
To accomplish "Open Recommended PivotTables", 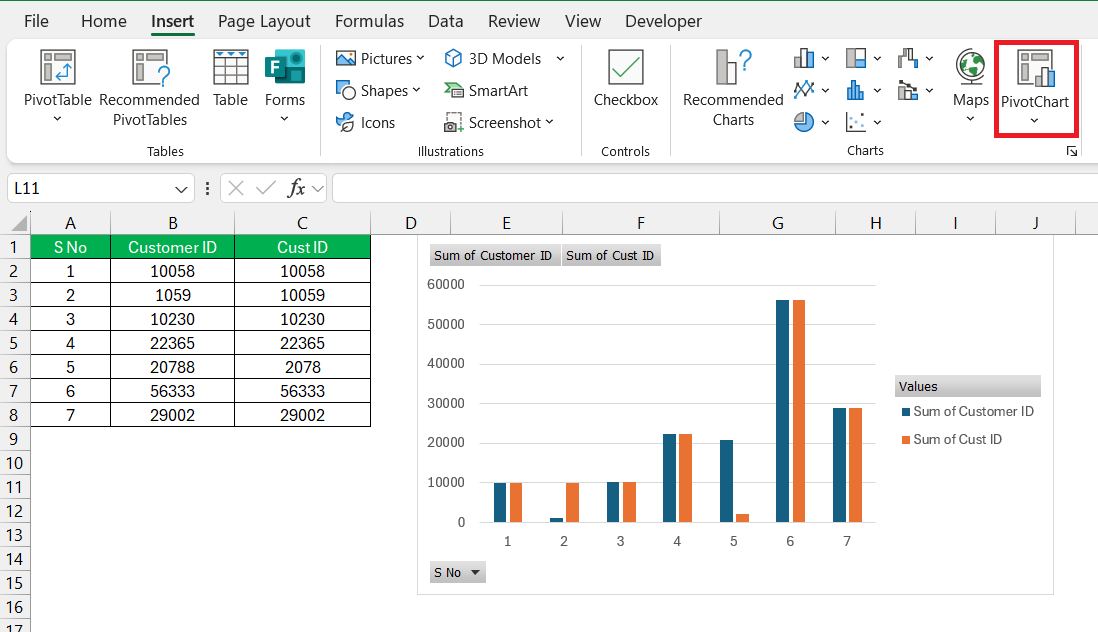I will click(x=149, y=88).
